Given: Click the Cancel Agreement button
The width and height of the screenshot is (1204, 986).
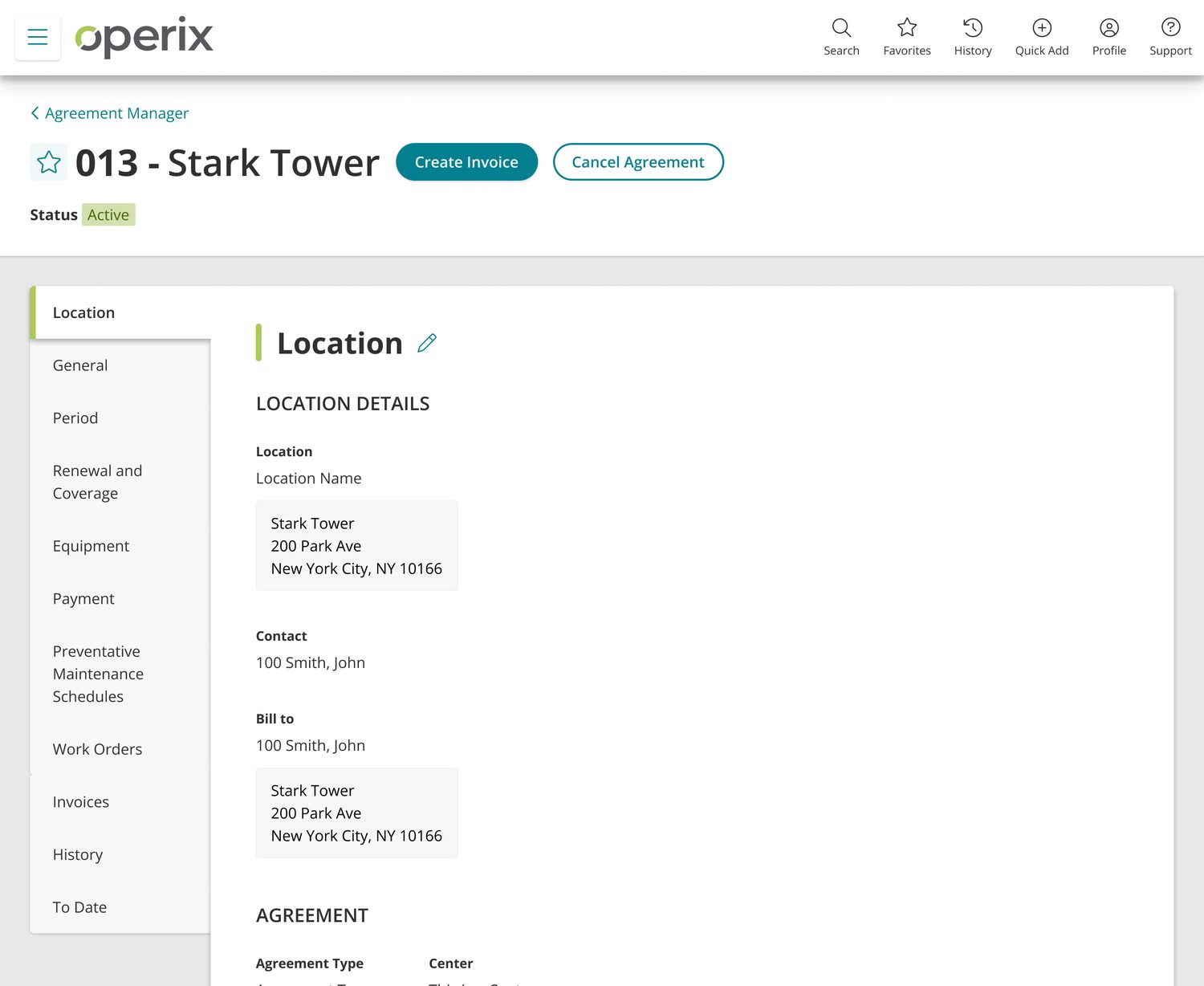Looking at the screenshot, I should point(638,162).
